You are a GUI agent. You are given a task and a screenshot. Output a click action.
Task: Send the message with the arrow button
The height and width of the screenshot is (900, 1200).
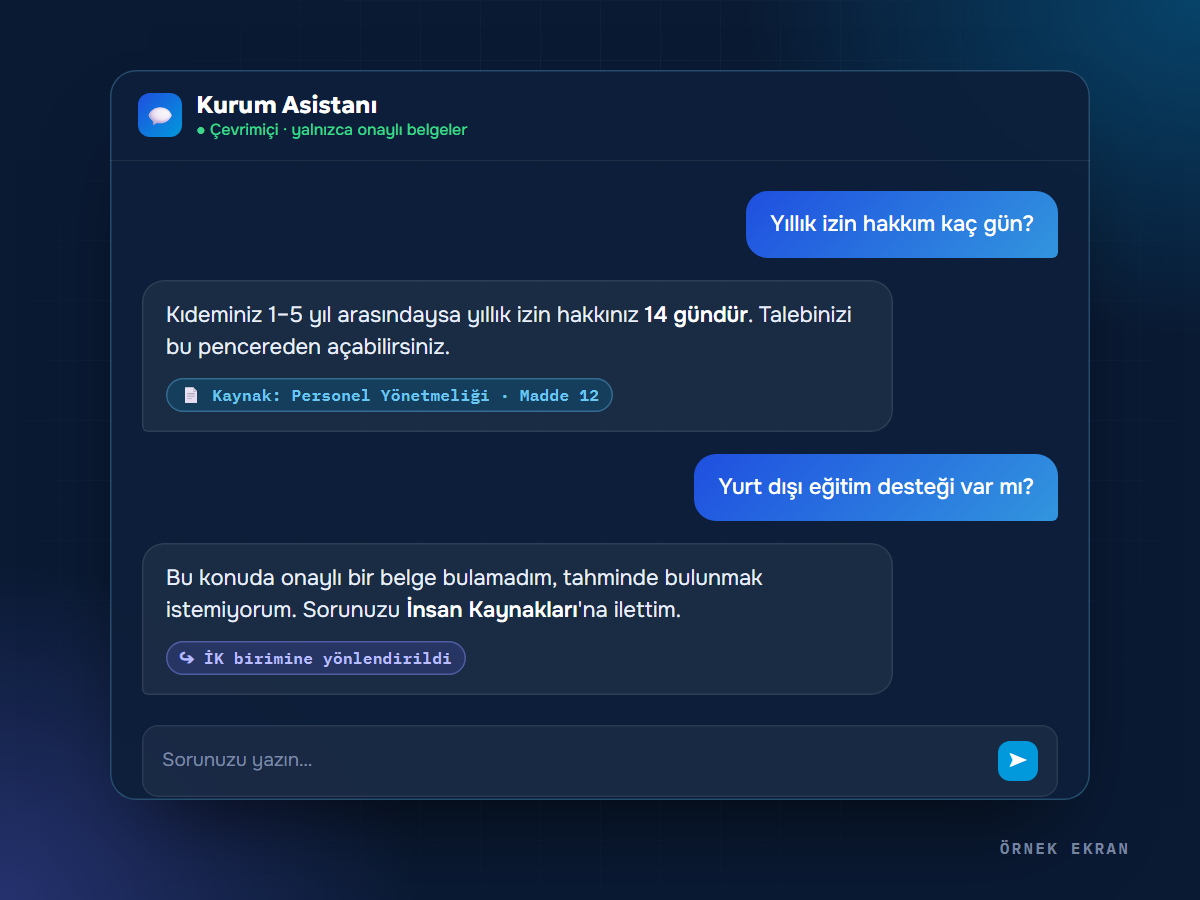pyautogui.click(x=1017, y=761)
